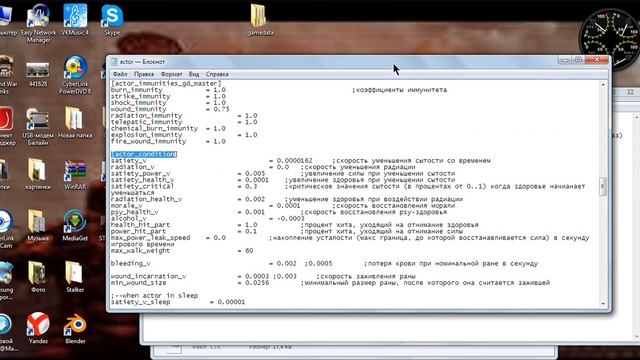Click the wound_immunity value 0.75
Screen dimensions: 640x360
pos(221,109)
